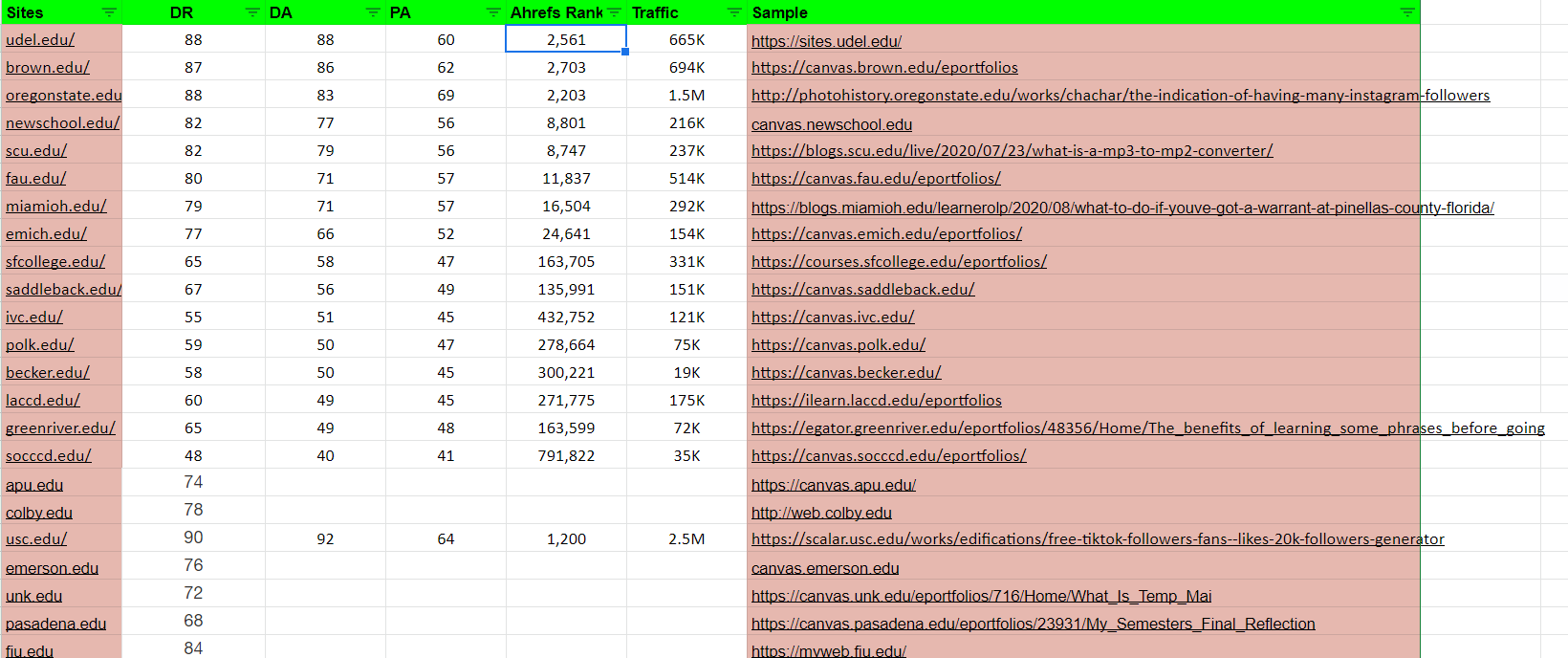The height and width of the screenshot is (658, 1568).
Task: Open the sfcollege.edu/ site link
Action: (55, 262)
